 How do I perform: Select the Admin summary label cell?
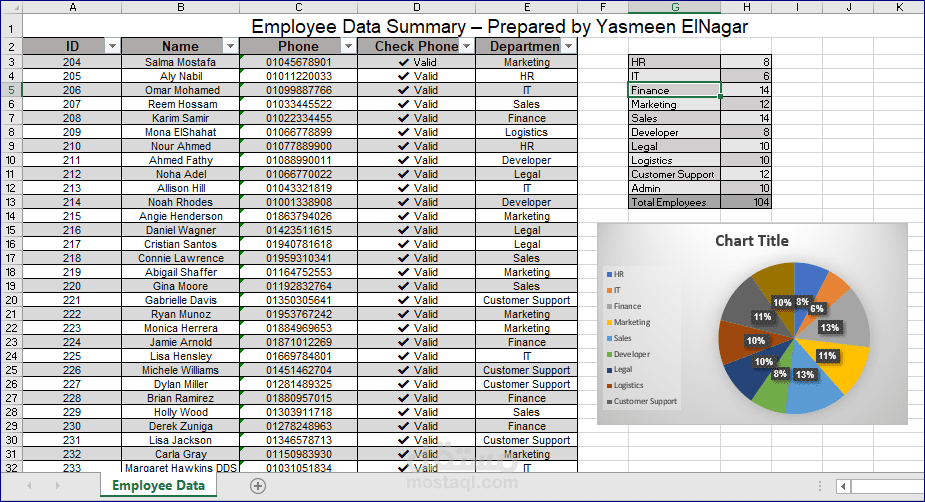[x=674, y=188]
